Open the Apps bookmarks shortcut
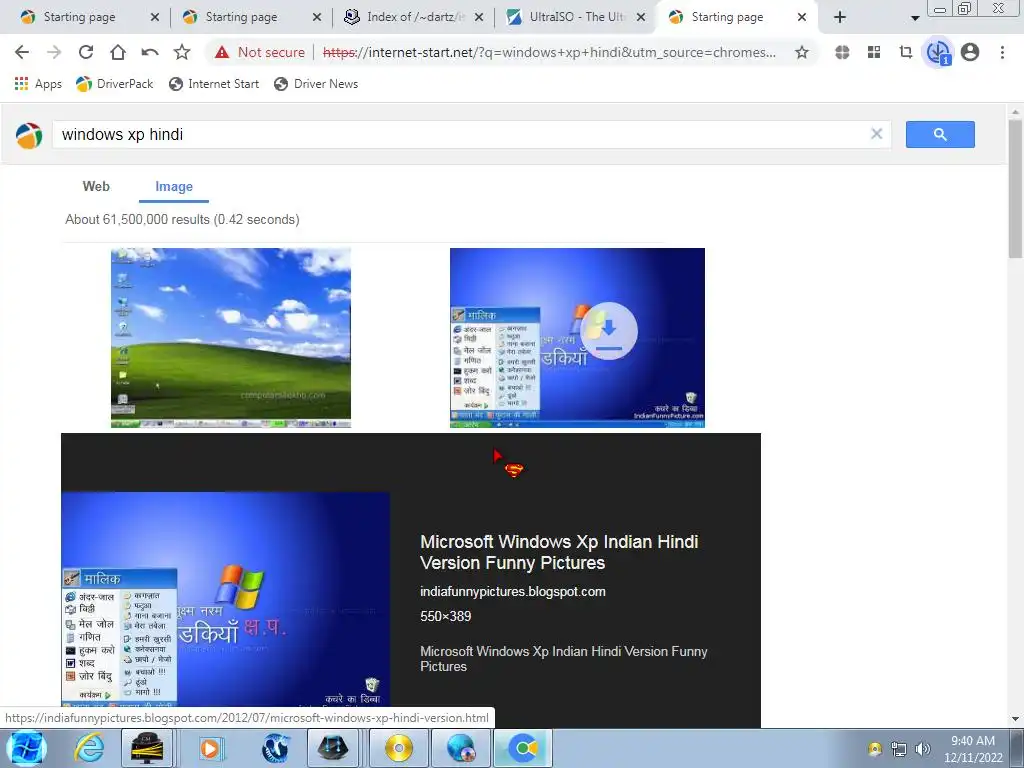The width and height of the screenshot is (1024, 768). pos(38,84)
